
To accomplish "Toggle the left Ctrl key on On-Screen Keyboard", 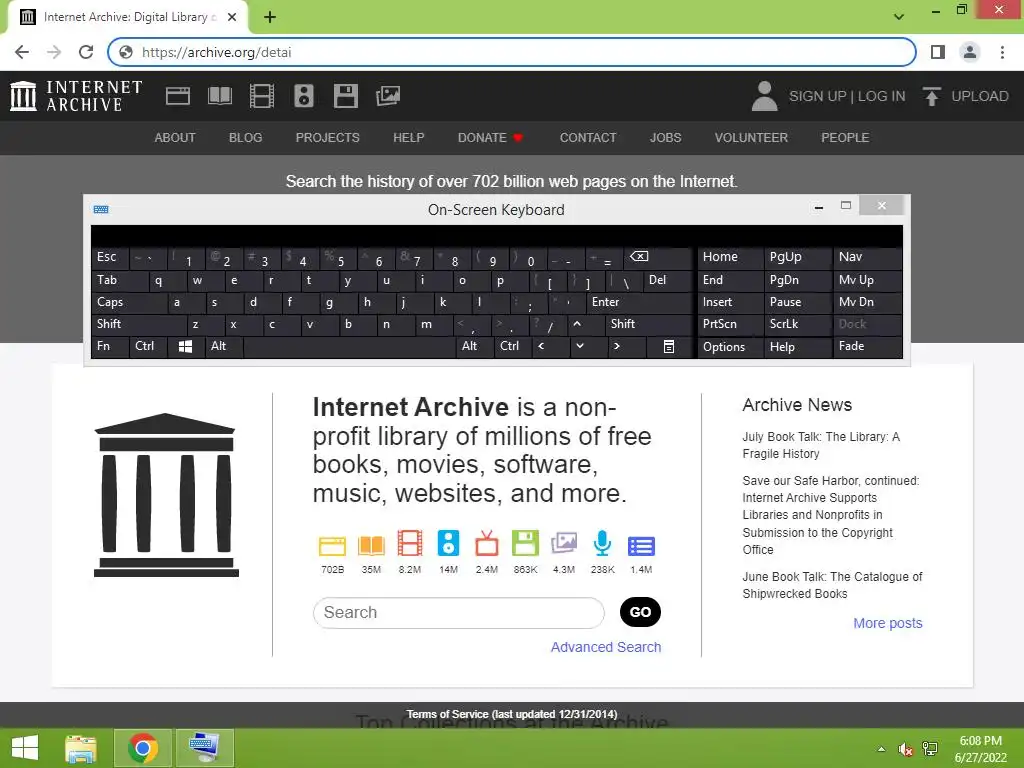I will click(148, 347).
